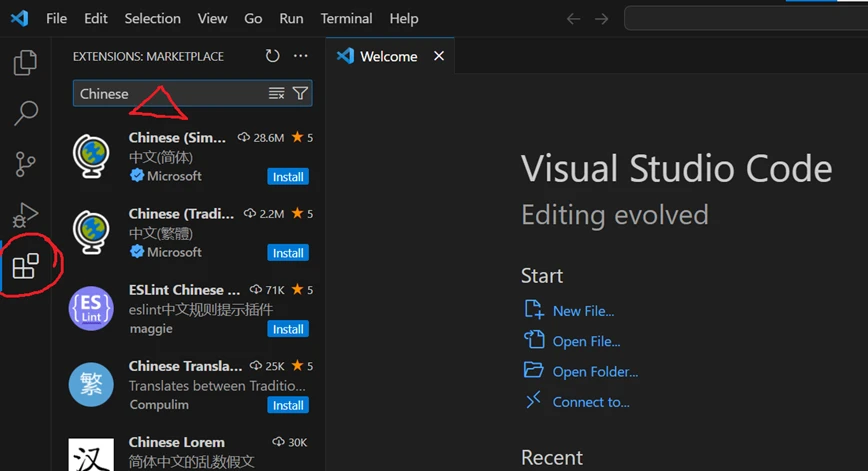Install Chinese (Simplified) language pack

point(288,177)
